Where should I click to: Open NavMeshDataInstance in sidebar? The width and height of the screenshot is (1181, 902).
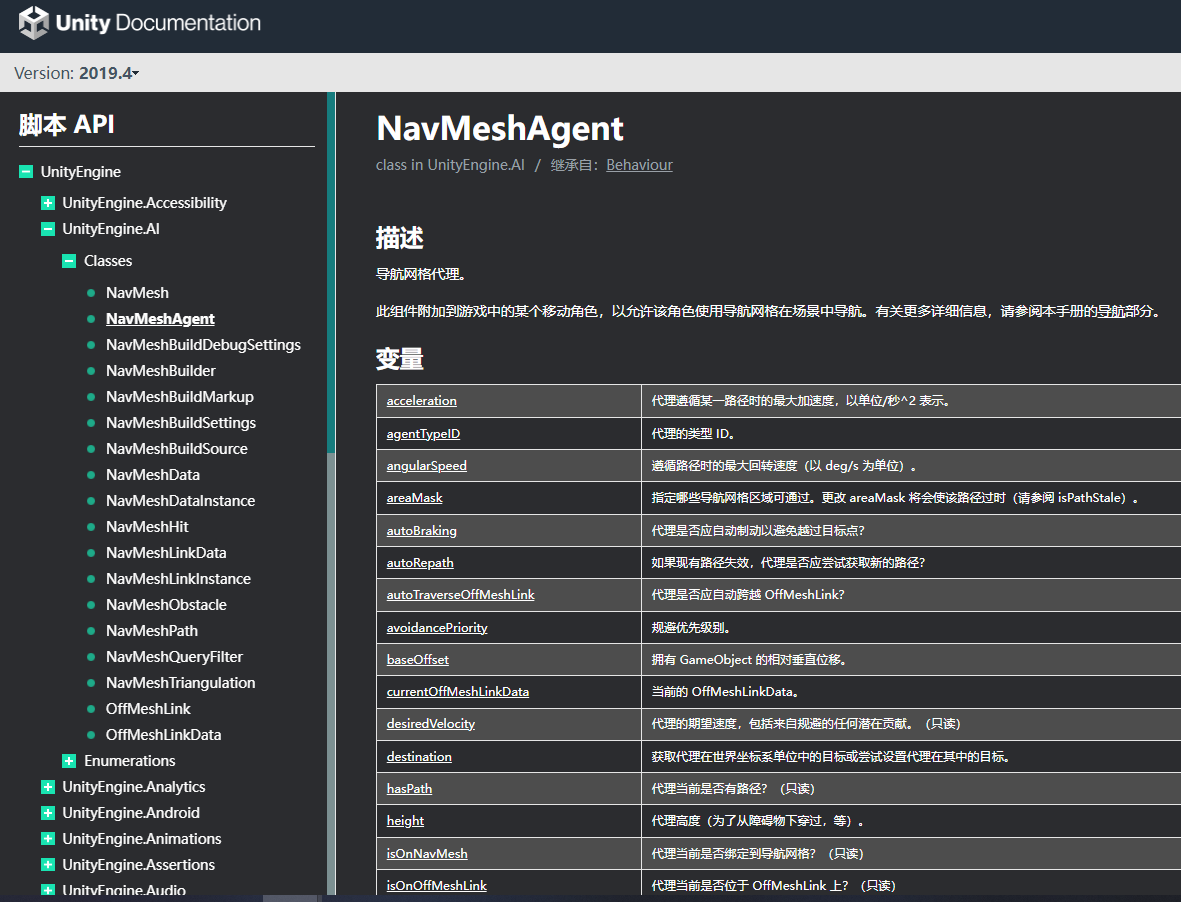click(x=180, y=501)
